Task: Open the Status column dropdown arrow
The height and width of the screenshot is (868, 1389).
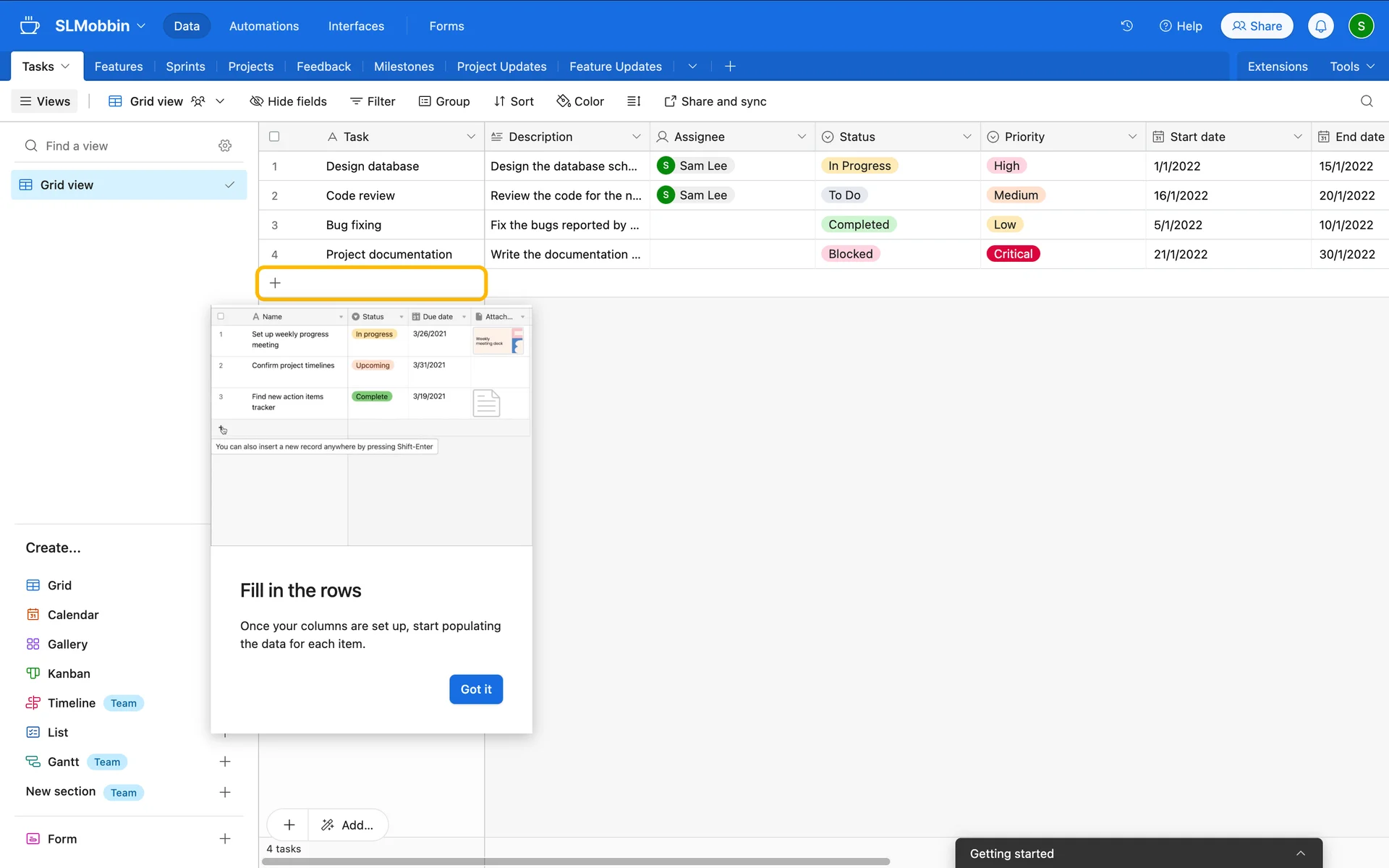Action: (967, 137)
